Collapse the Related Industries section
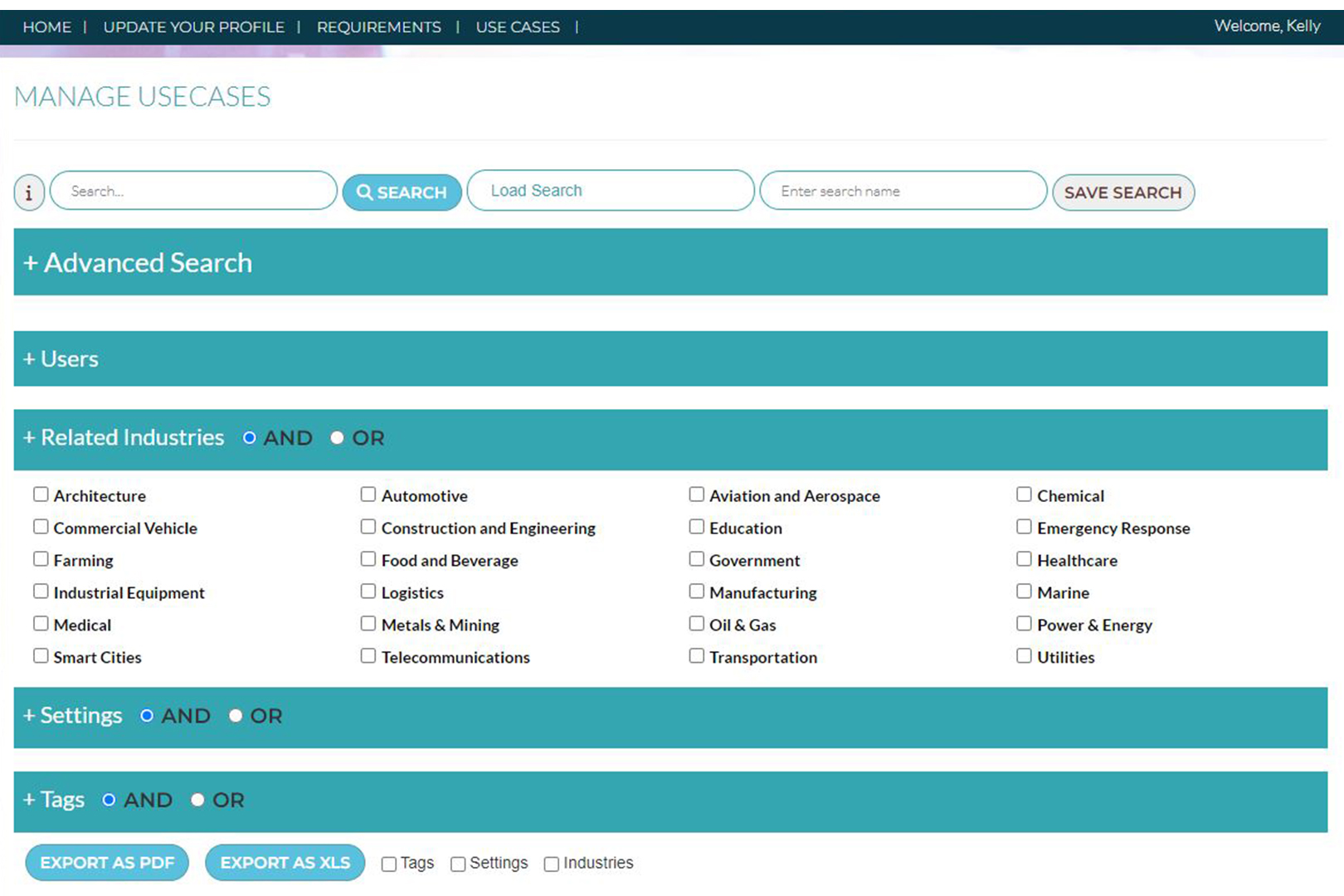The width and height of the screenshot is (1344, 896). 123,438
